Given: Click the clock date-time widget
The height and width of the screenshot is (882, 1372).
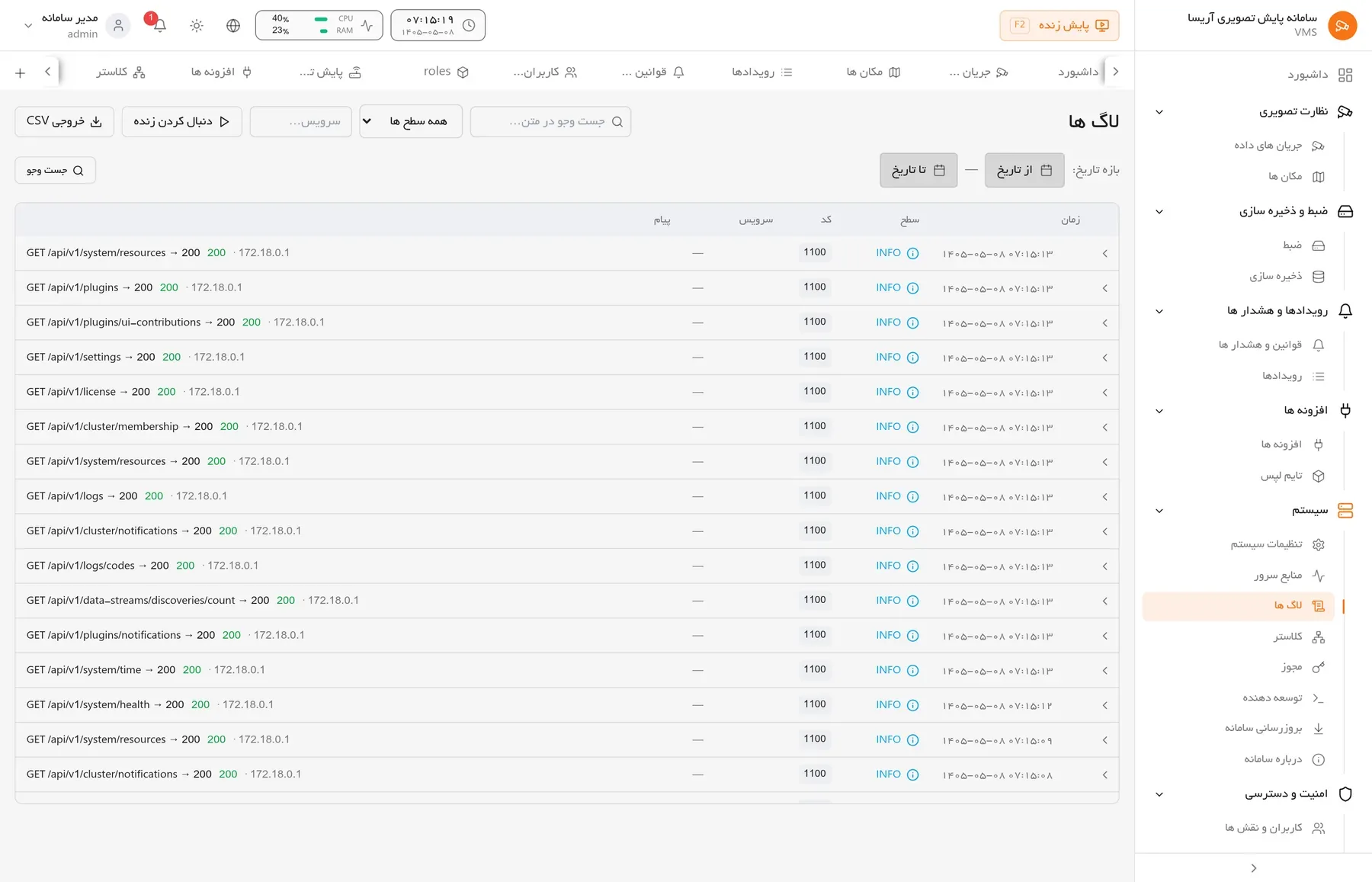Looking at the screenshot, I should coord(438,25).
